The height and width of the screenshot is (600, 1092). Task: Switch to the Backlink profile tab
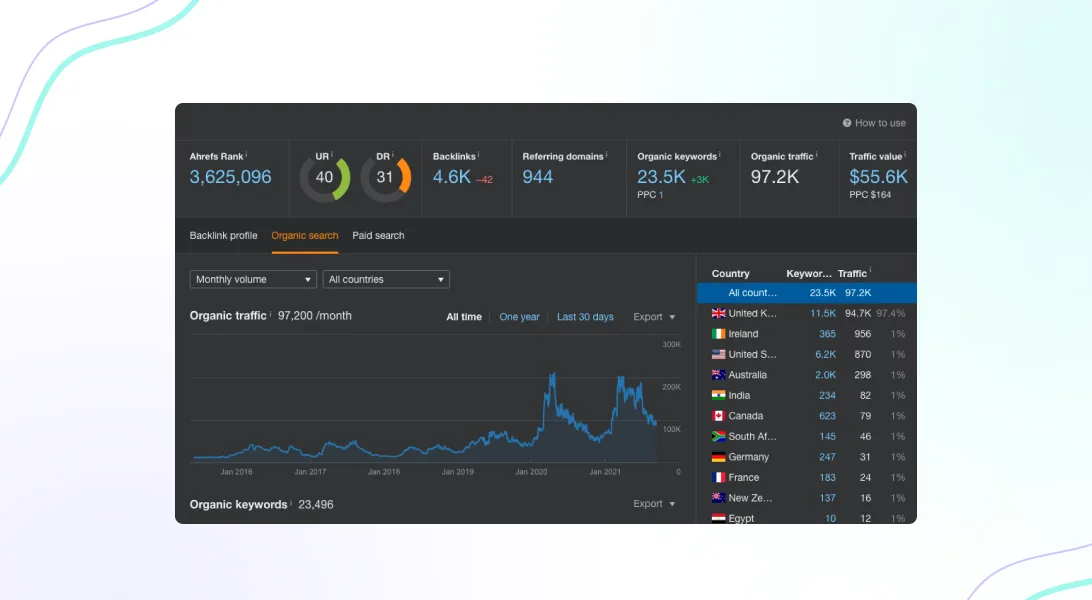click(x=224, y=235)
